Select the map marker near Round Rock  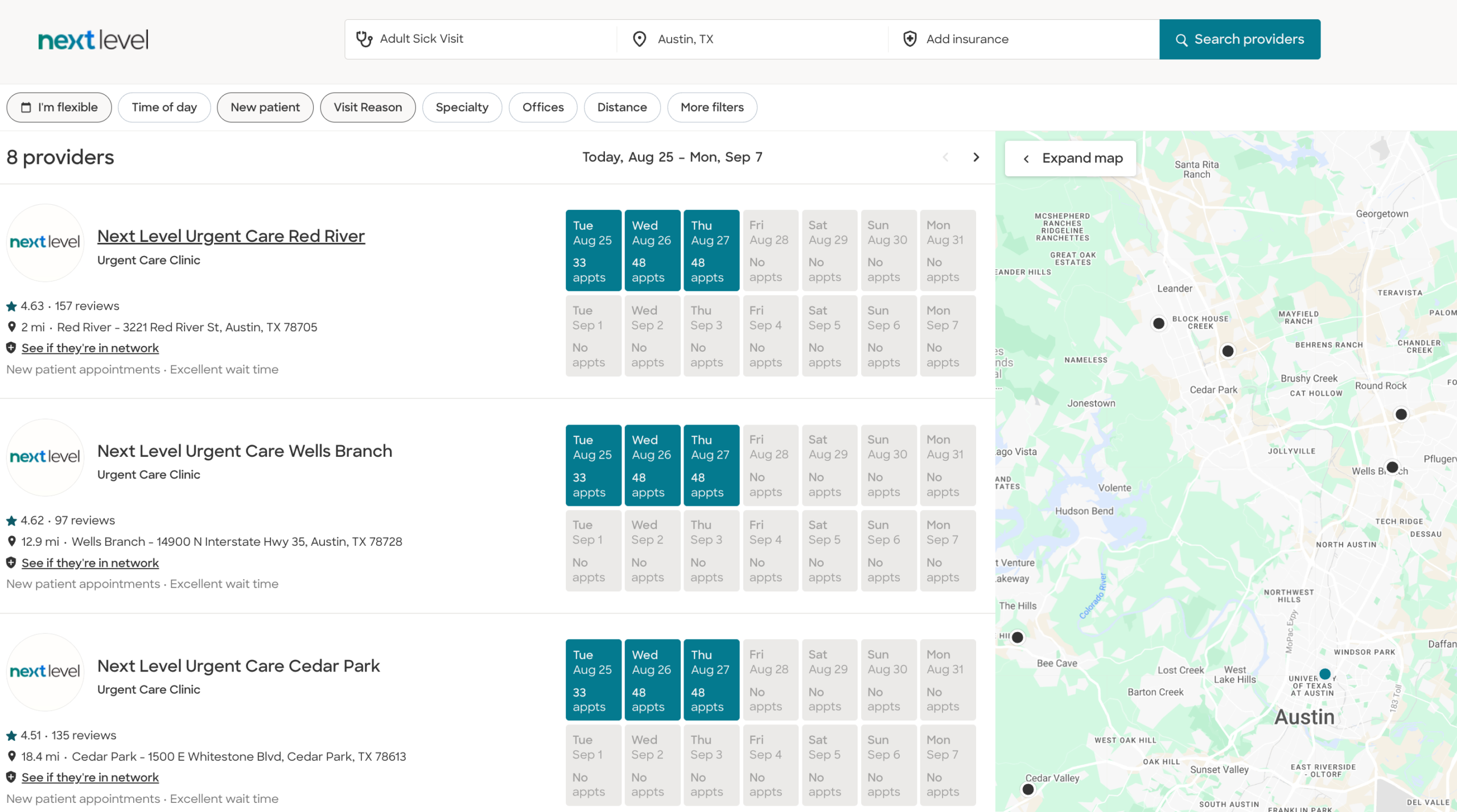(x=1401, y=414)
